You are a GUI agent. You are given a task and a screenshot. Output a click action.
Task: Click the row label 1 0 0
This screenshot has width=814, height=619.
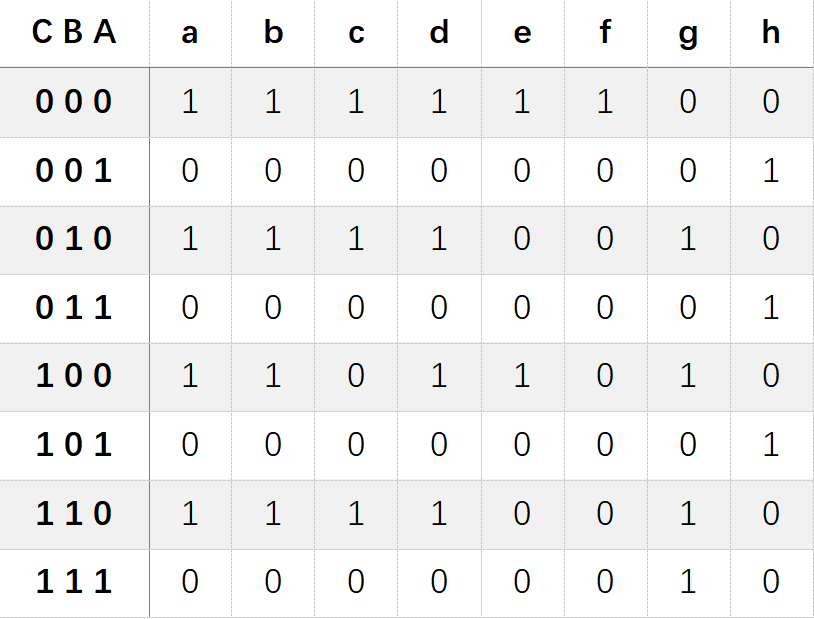tap(74, 376)
